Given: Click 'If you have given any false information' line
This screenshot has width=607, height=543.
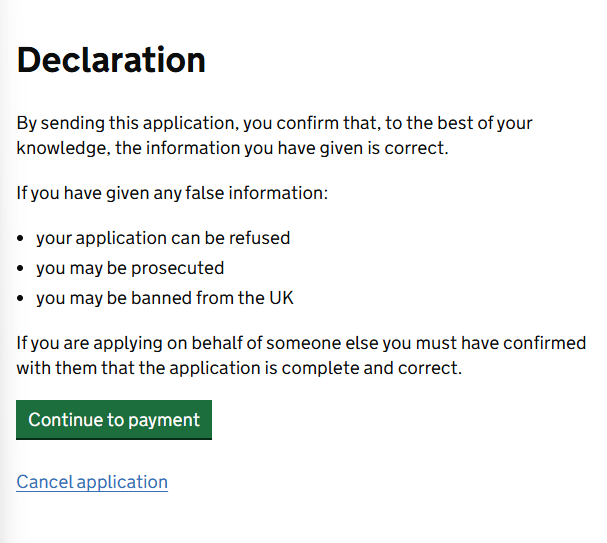Looking at the screenshot, I should 172,193.
